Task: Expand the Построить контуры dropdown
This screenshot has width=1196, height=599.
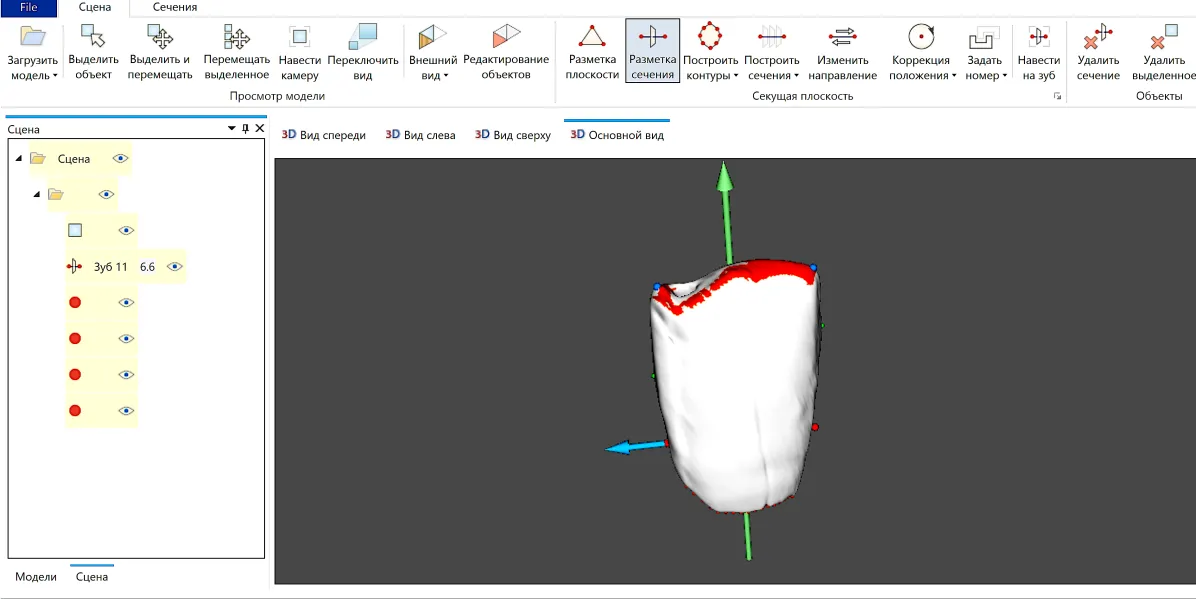Action: click(711, 75)
